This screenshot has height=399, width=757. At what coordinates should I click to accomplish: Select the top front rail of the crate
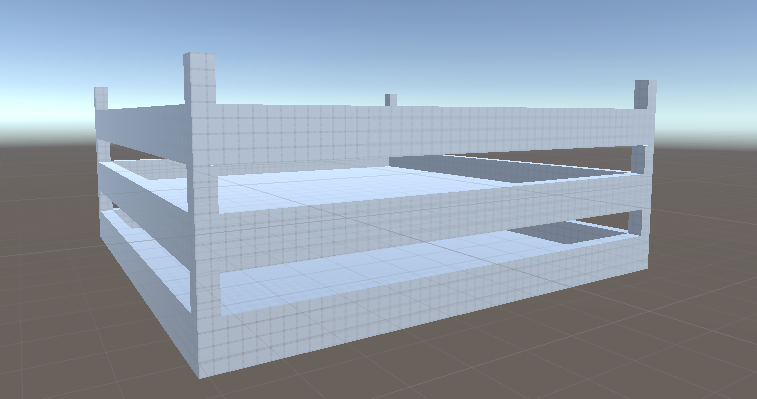coord(425,134)
